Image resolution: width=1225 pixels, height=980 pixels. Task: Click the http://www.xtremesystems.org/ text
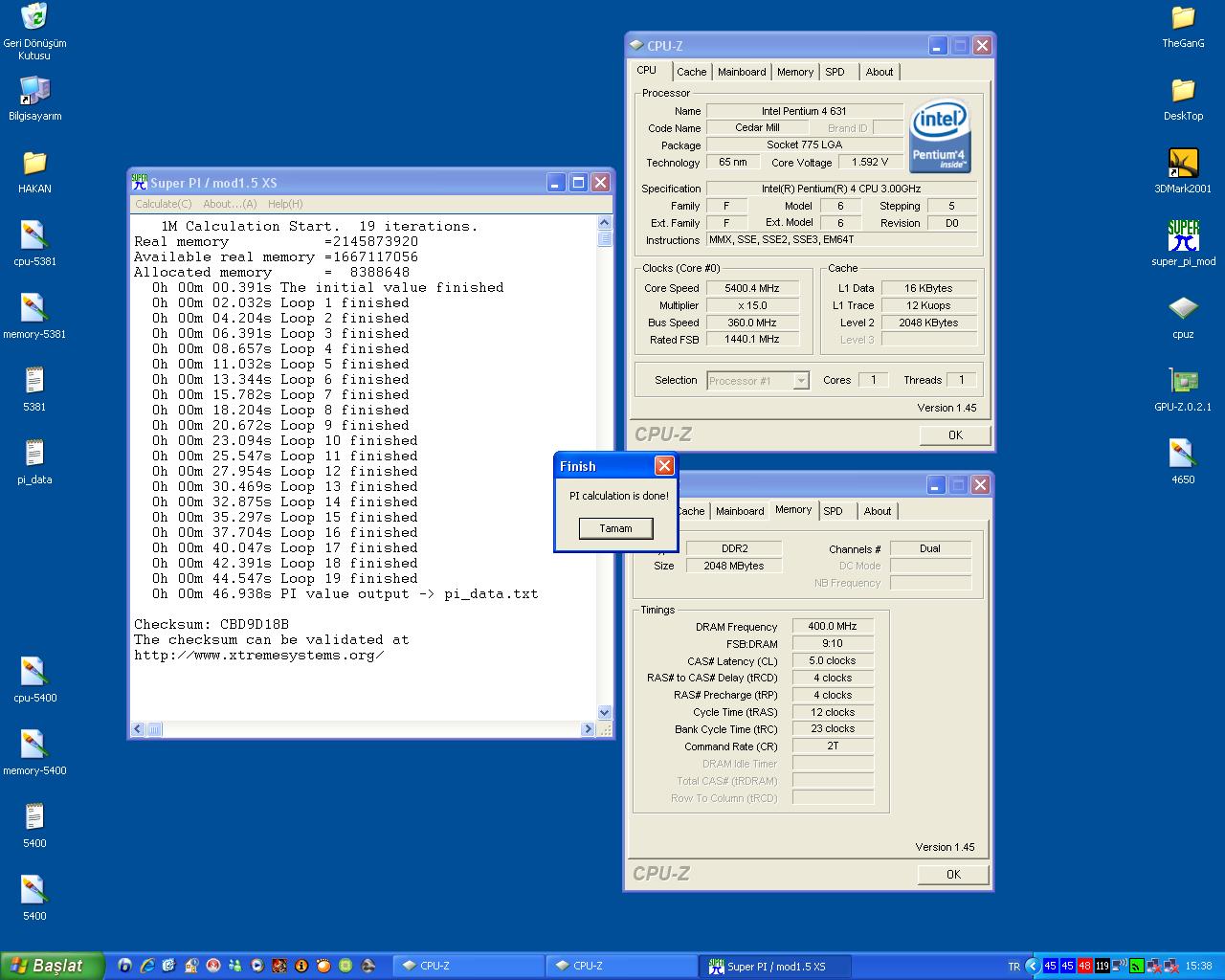pyautogui.click(x=259, y=655)
